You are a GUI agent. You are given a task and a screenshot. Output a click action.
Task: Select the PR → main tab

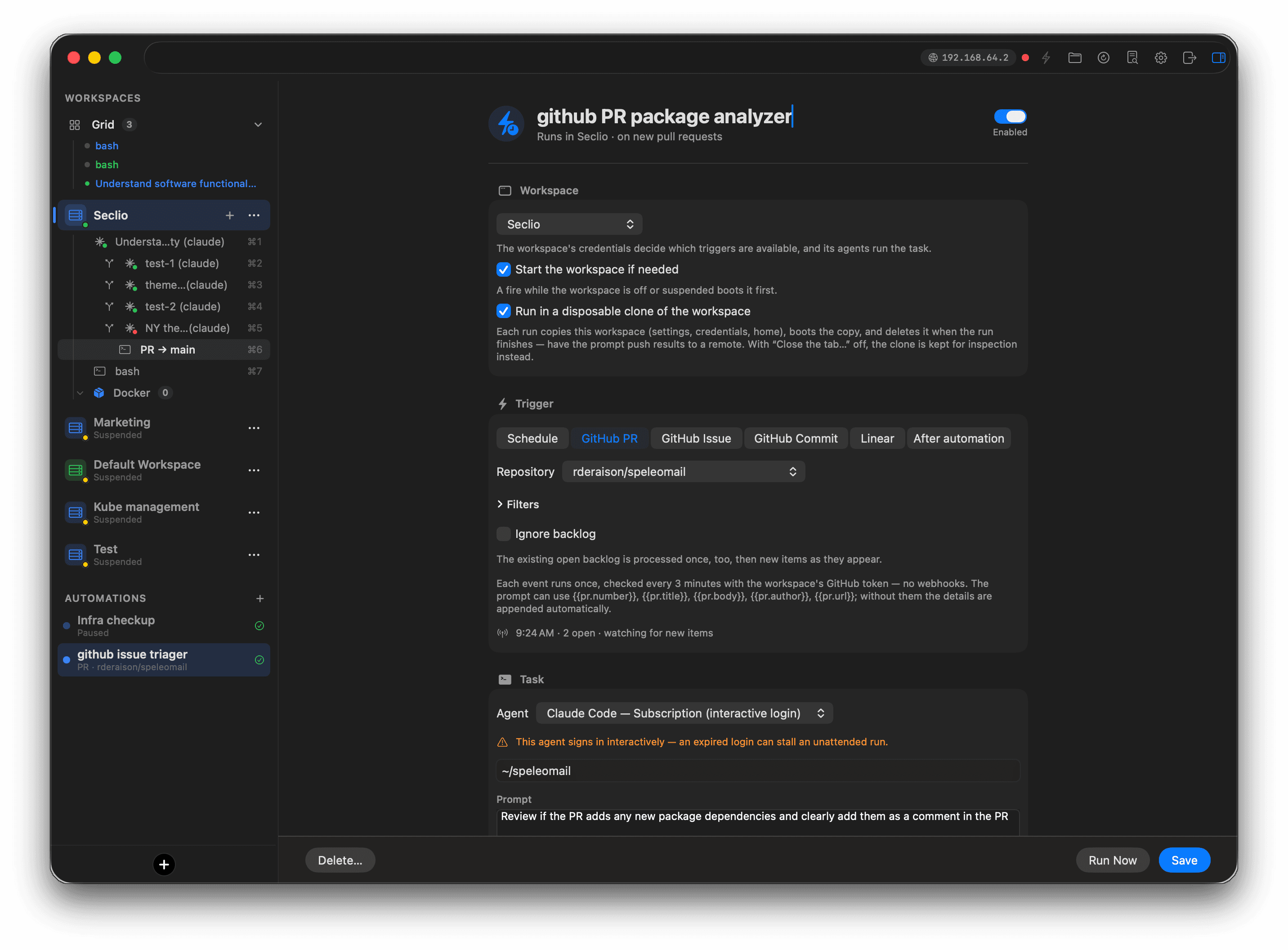pos(164,350)
